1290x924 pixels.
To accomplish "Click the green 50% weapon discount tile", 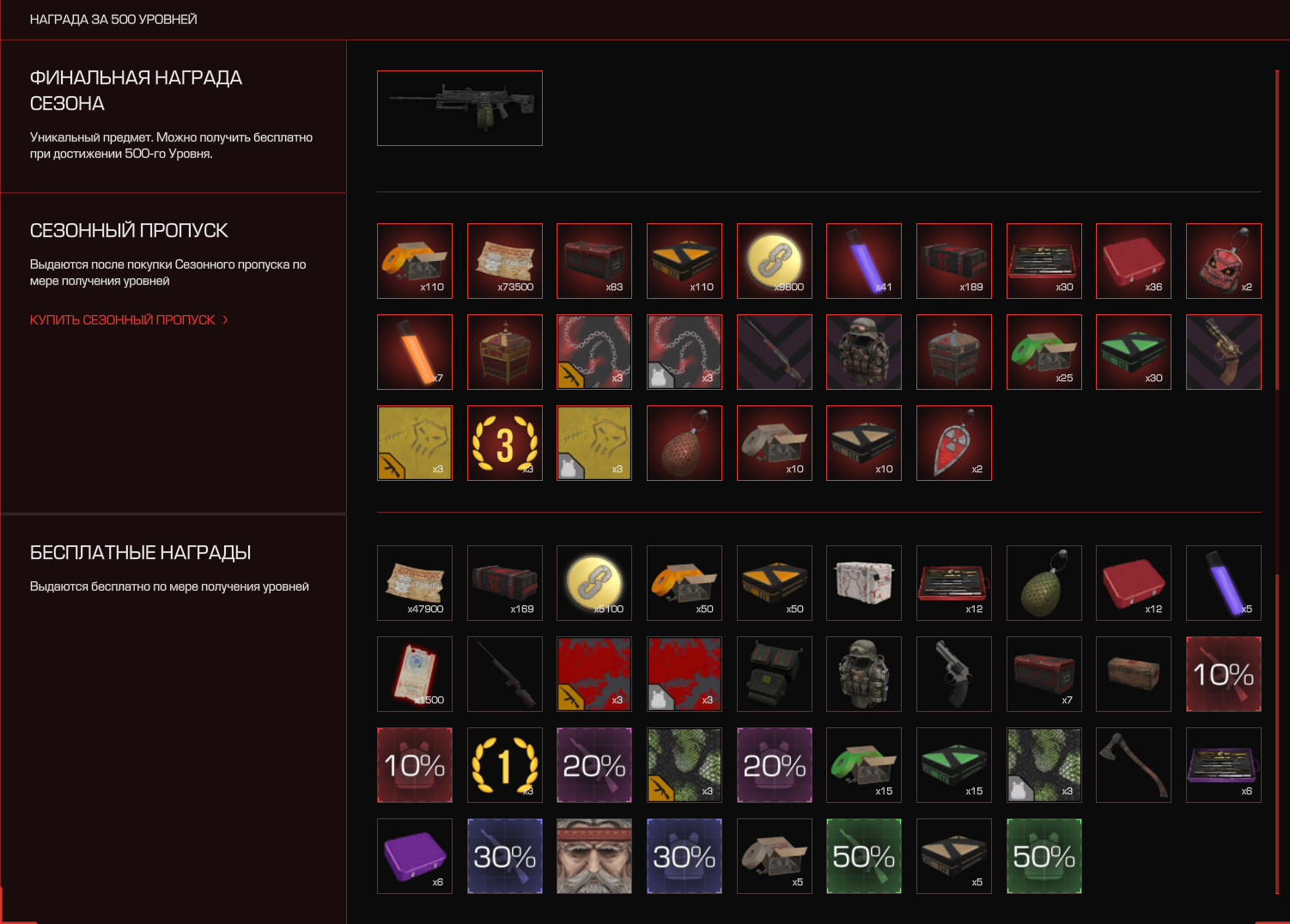I will click(864, 856).
